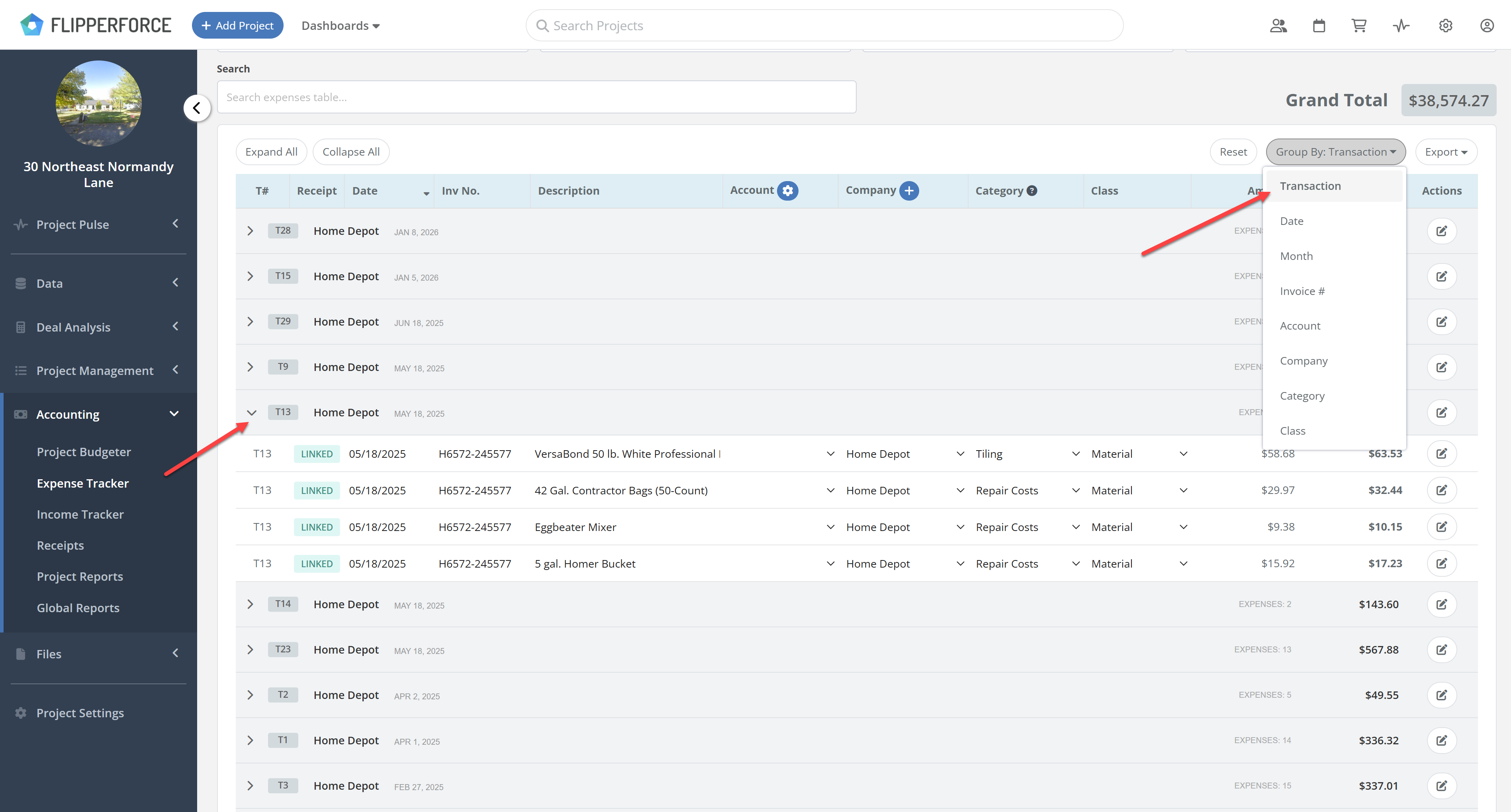This screenshot has height=812, width=1511.
Task: Open the Dashboards dropdown menu
Action: click(340, 26)
